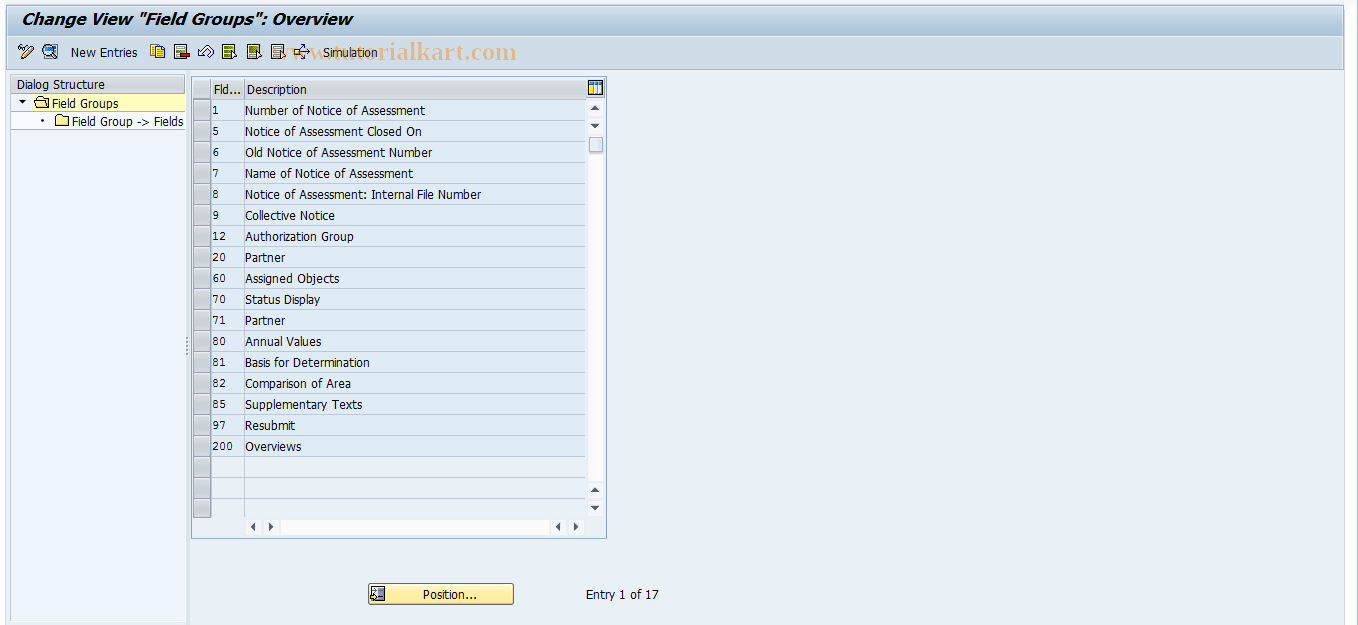Click the 'Assigned Objects' description cell

(x=415, y=278)
